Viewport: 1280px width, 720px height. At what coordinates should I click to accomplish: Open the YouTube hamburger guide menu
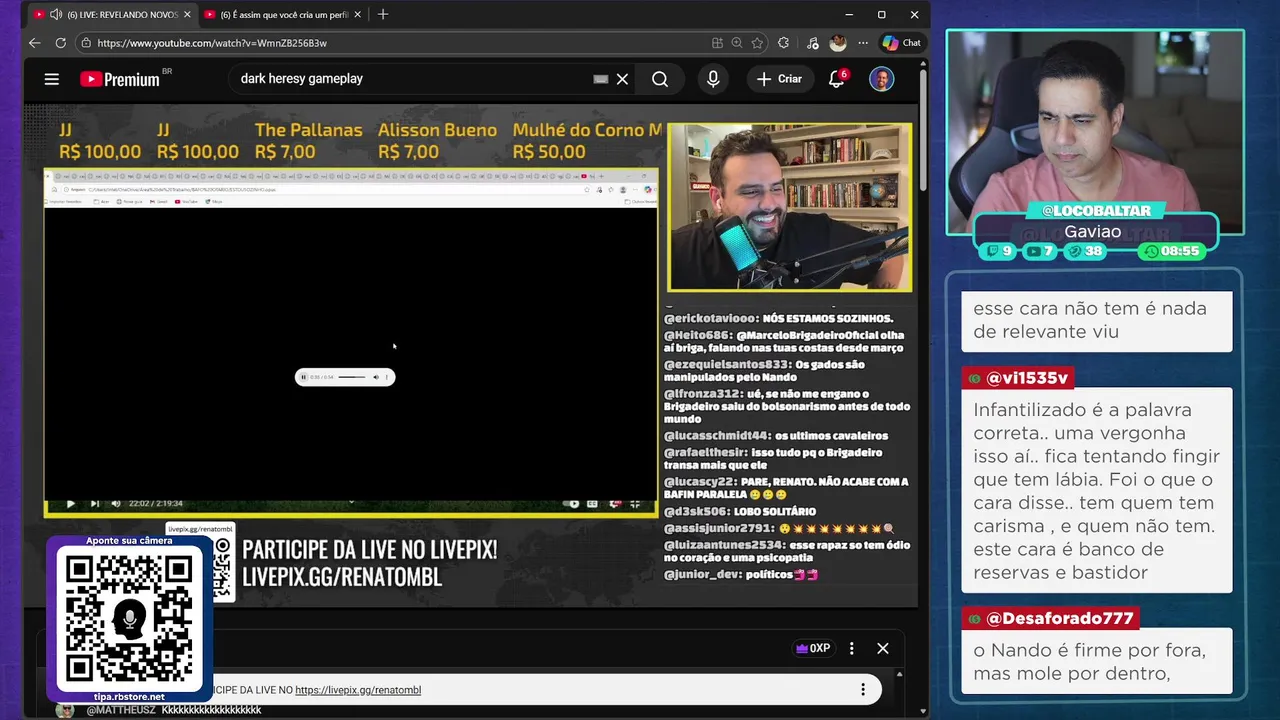tap(52, 79)
